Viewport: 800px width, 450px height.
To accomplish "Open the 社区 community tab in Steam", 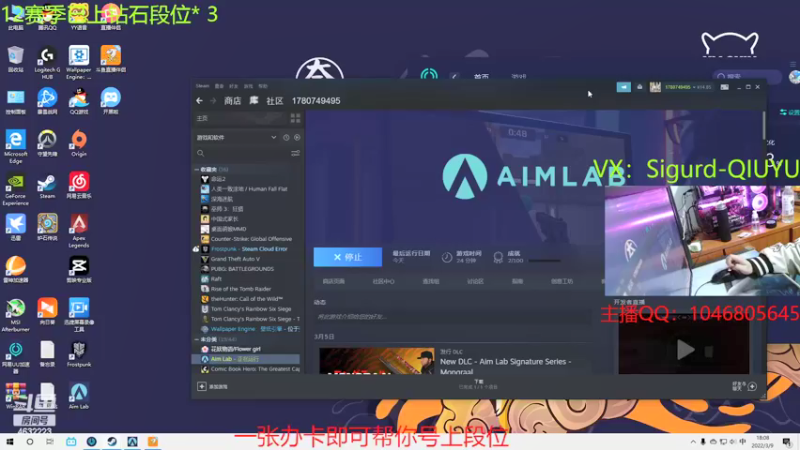I will (274, 101).
